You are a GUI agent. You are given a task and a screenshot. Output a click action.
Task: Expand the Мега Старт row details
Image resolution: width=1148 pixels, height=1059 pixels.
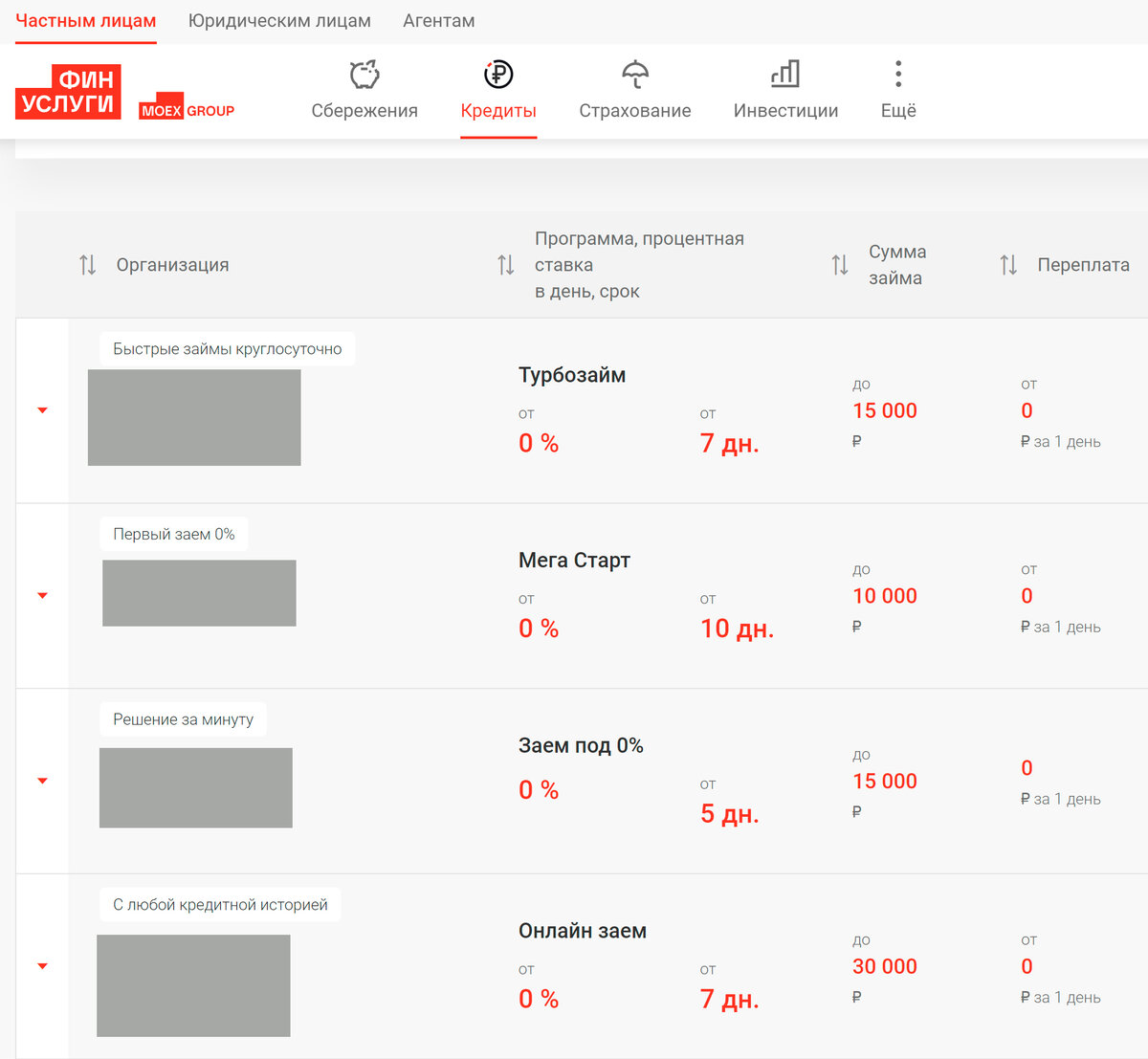tap(42, 596)
